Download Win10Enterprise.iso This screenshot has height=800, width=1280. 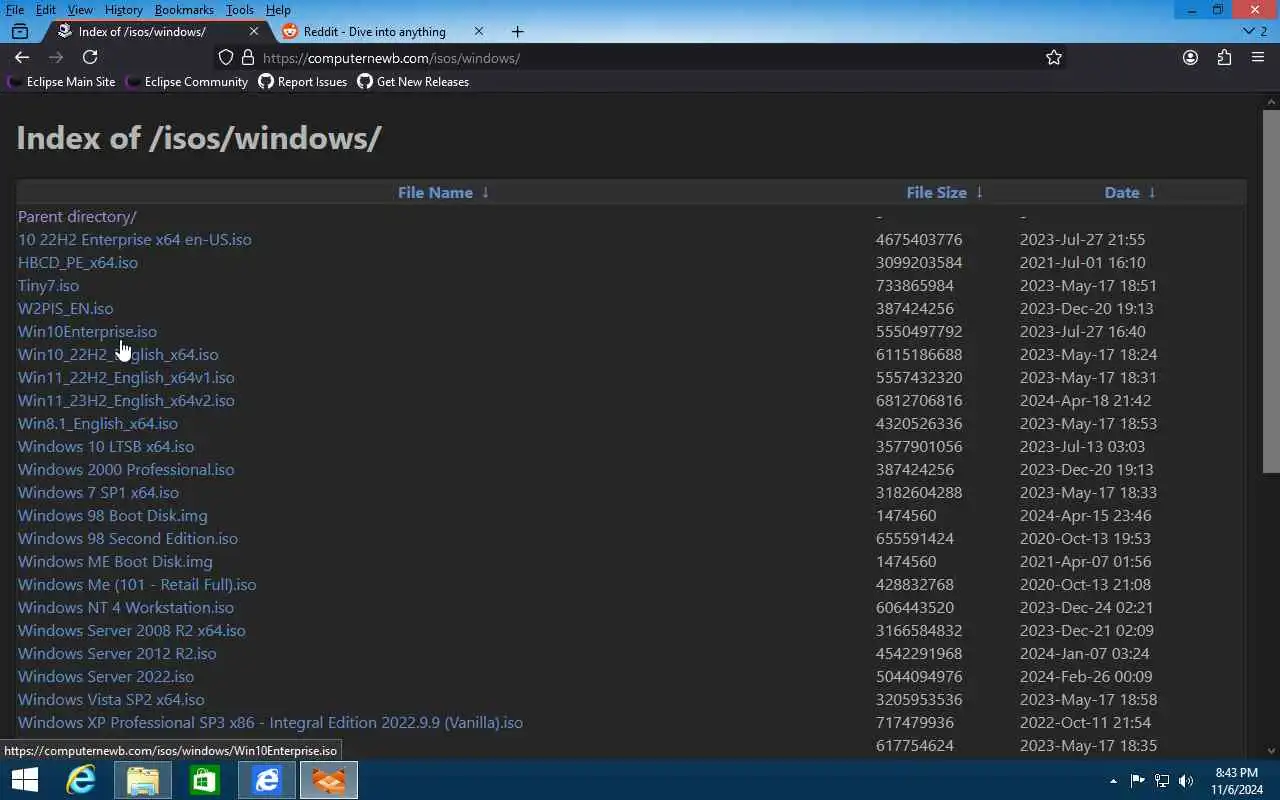(x=87, y=331)
